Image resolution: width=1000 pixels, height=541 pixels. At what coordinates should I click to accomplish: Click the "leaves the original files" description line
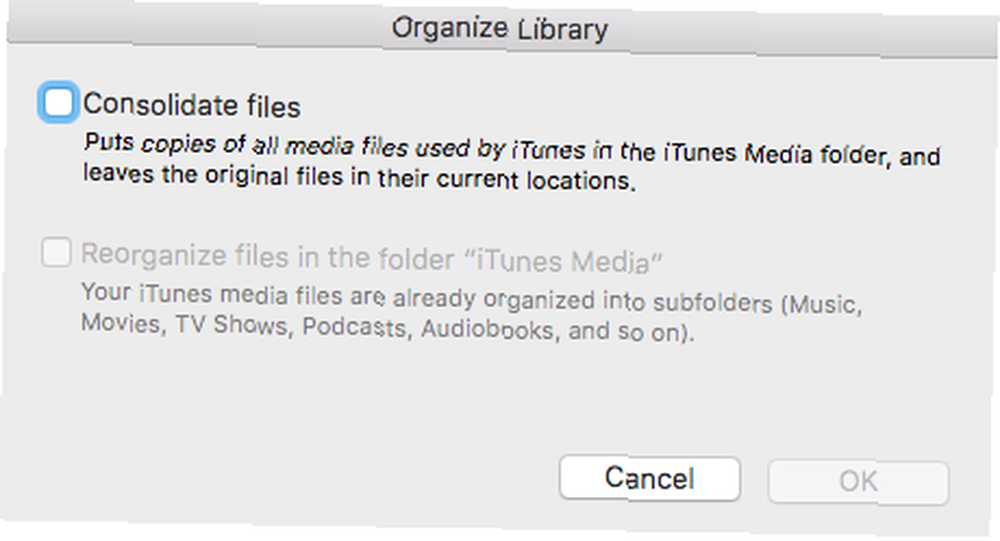coord(359,177)
